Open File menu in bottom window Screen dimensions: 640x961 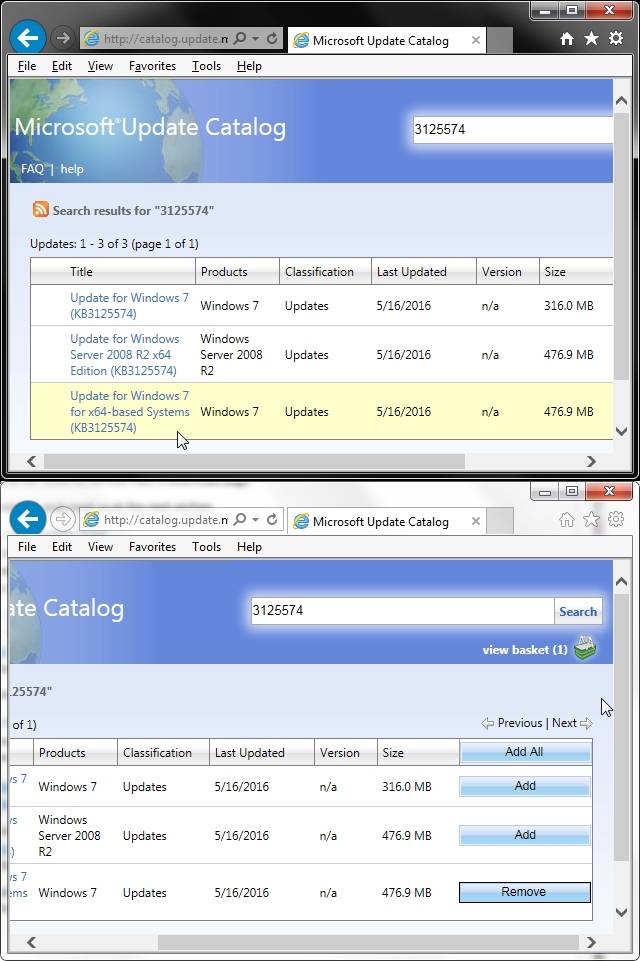pyautogui.click(x=27, y=547)
